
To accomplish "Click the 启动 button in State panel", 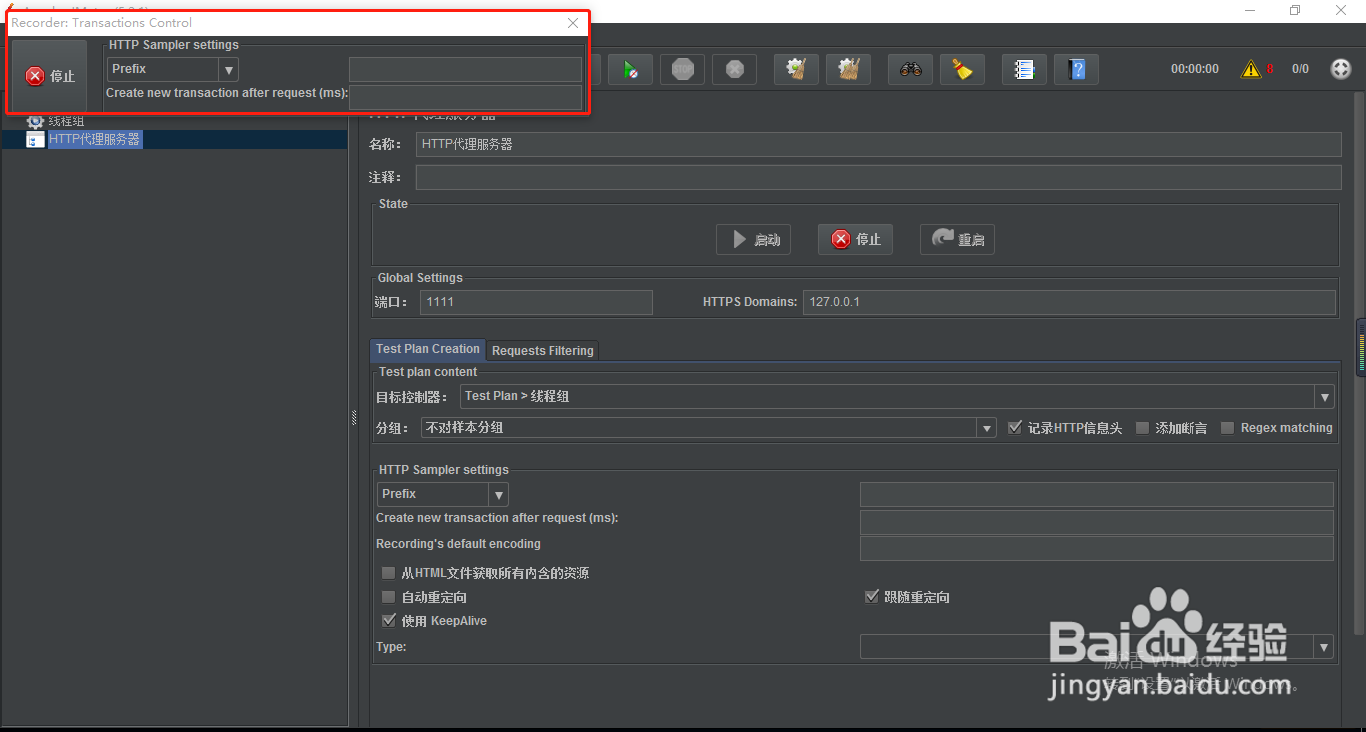I will tap(754, 240).
